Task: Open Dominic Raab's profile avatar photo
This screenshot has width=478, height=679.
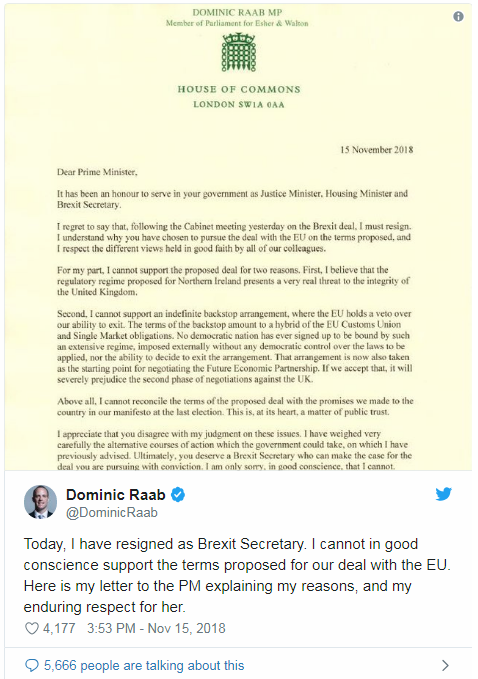Action: pos(40,502)
